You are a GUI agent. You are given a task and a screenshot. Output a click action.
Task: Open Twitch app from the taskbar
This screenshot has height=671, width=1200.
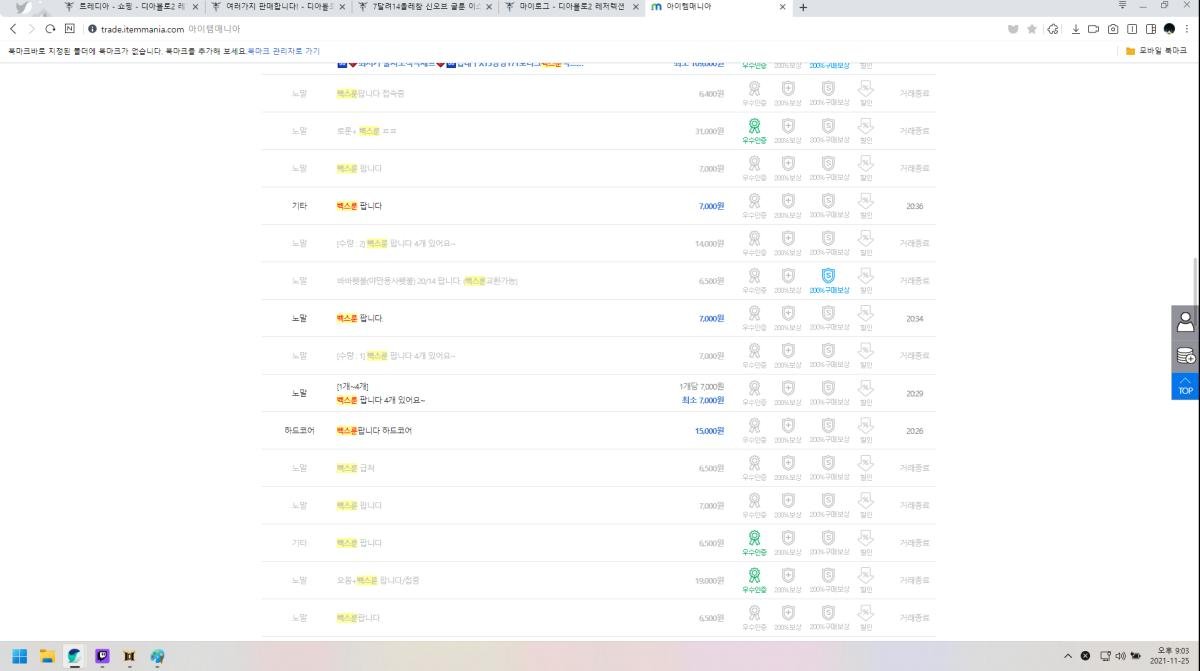pyautogui.click(x=102, y=656)
